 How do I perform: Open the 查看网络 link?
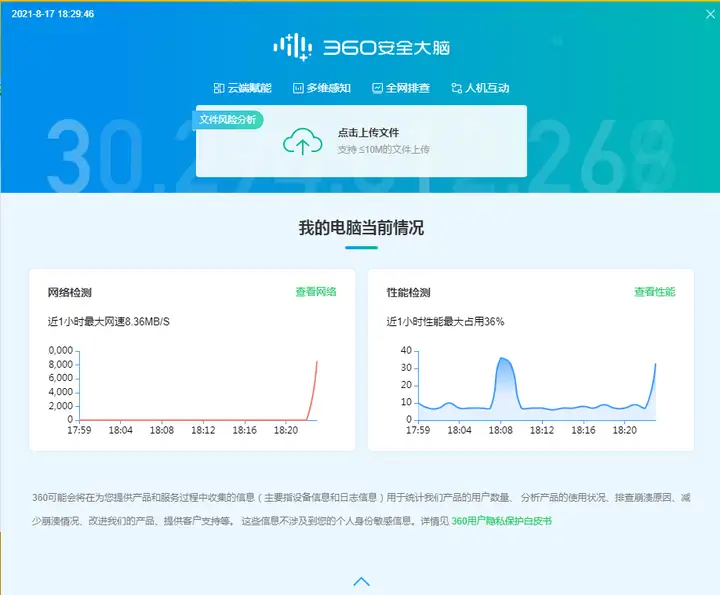point(316,292)
